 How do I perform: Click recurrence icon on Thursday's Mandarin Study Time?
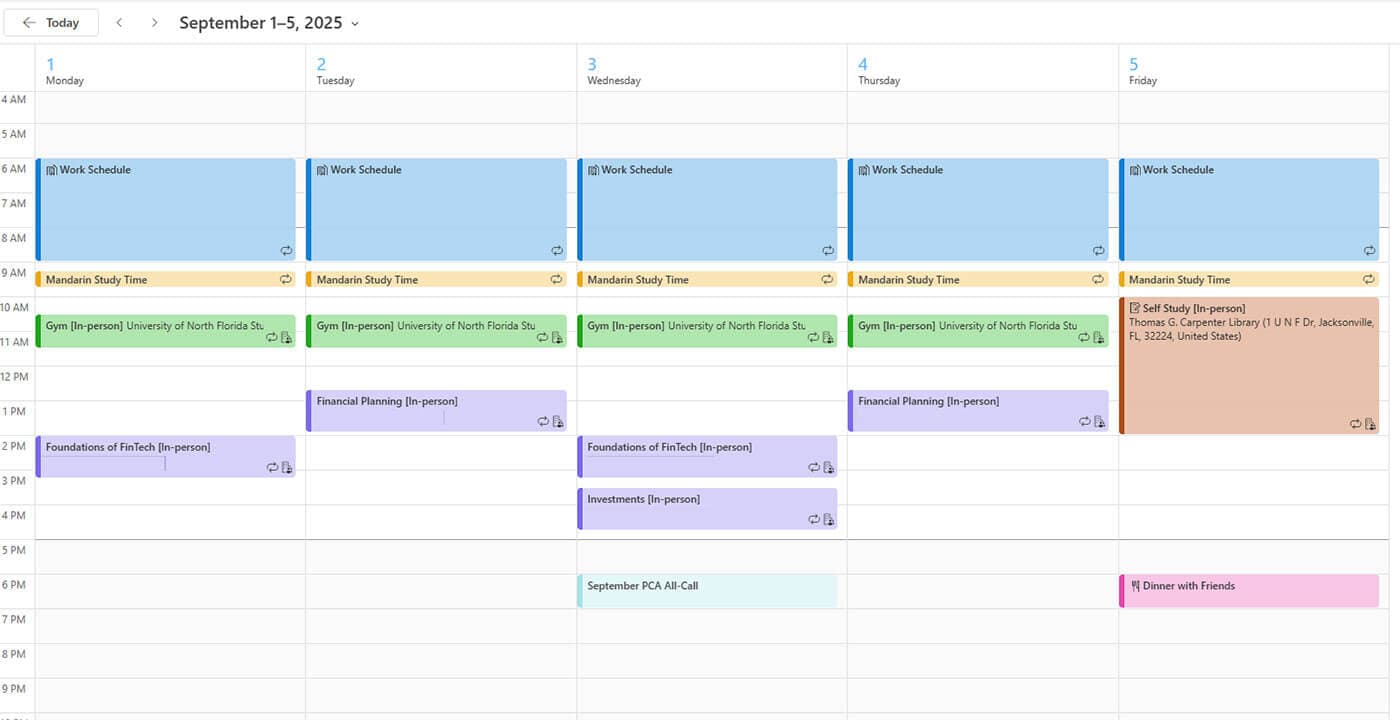coord(1098,279)
